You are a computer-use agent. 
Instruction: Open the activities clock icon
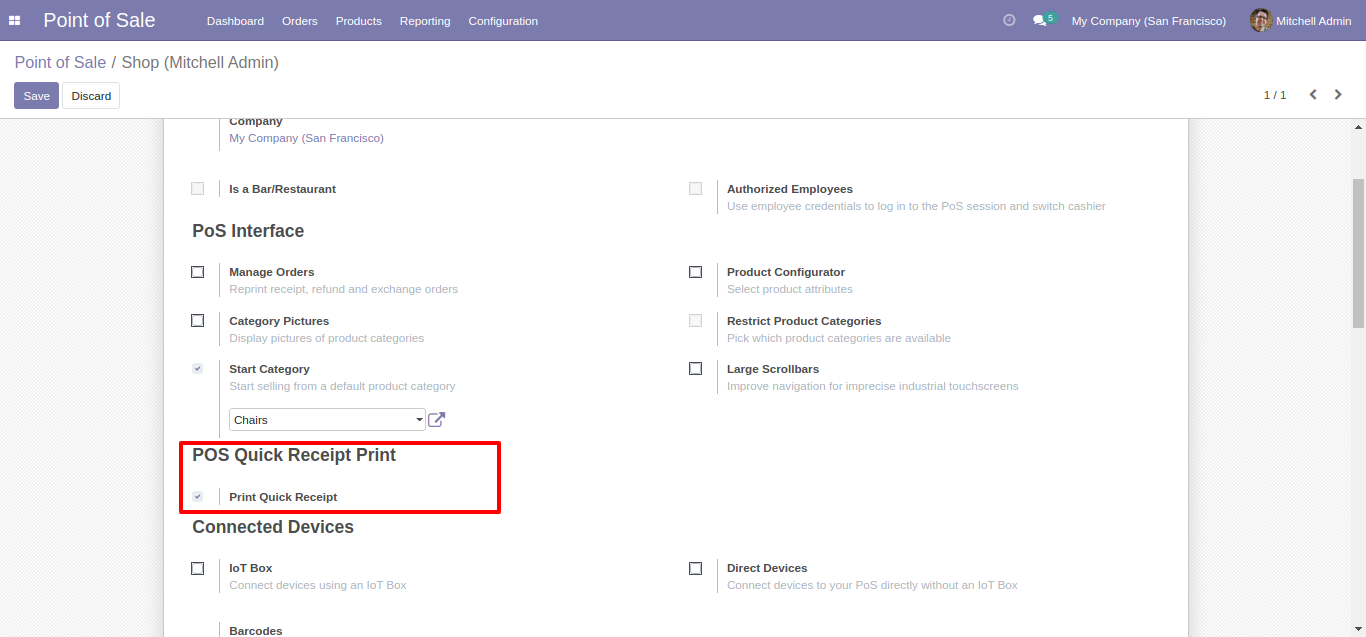pos(1009,20)
